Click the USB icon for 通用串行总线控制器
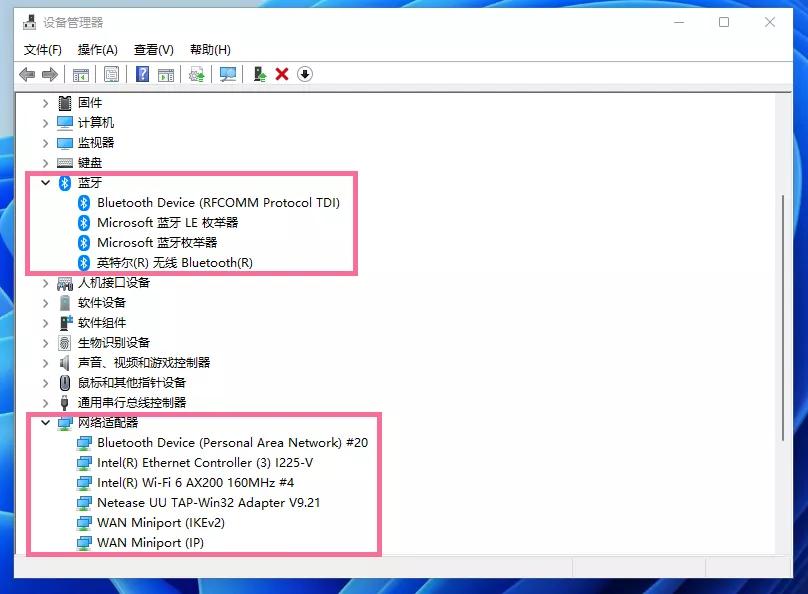Screen dimensions: 808x594 64,403
